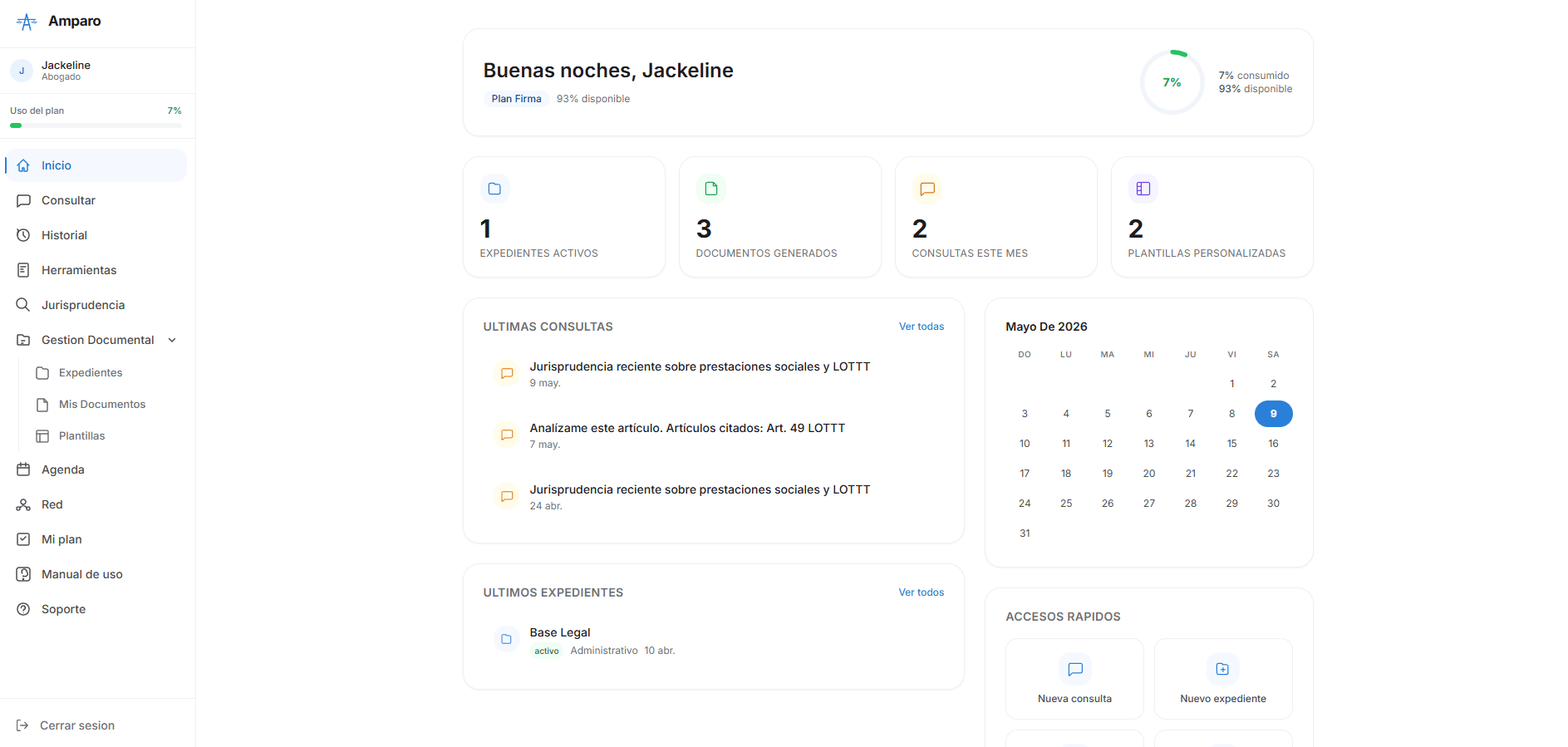
Task: Click the Plan Firma badge
Action: pos(516,99)
